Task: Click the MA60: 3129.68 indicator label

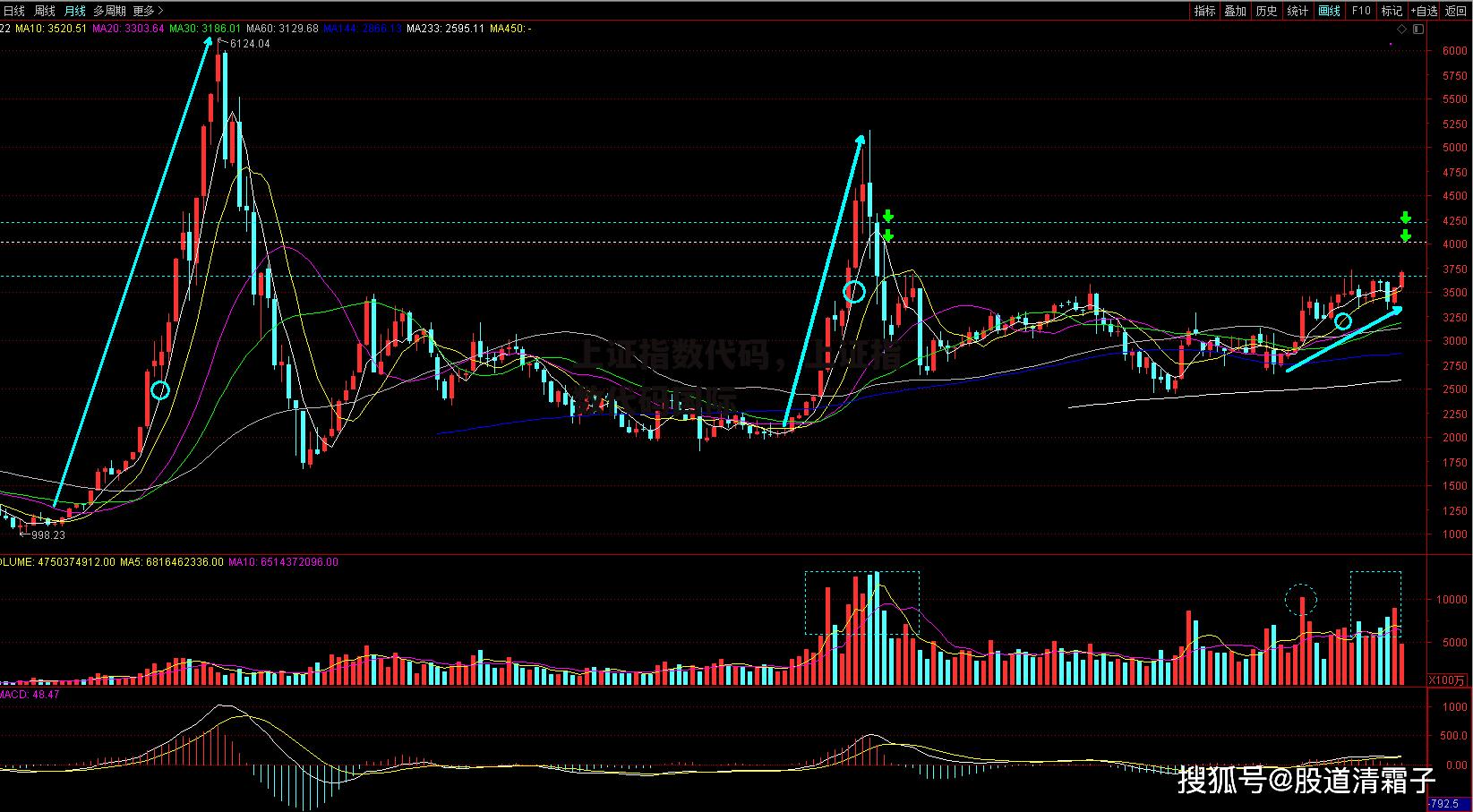Action: click(282, 29)
